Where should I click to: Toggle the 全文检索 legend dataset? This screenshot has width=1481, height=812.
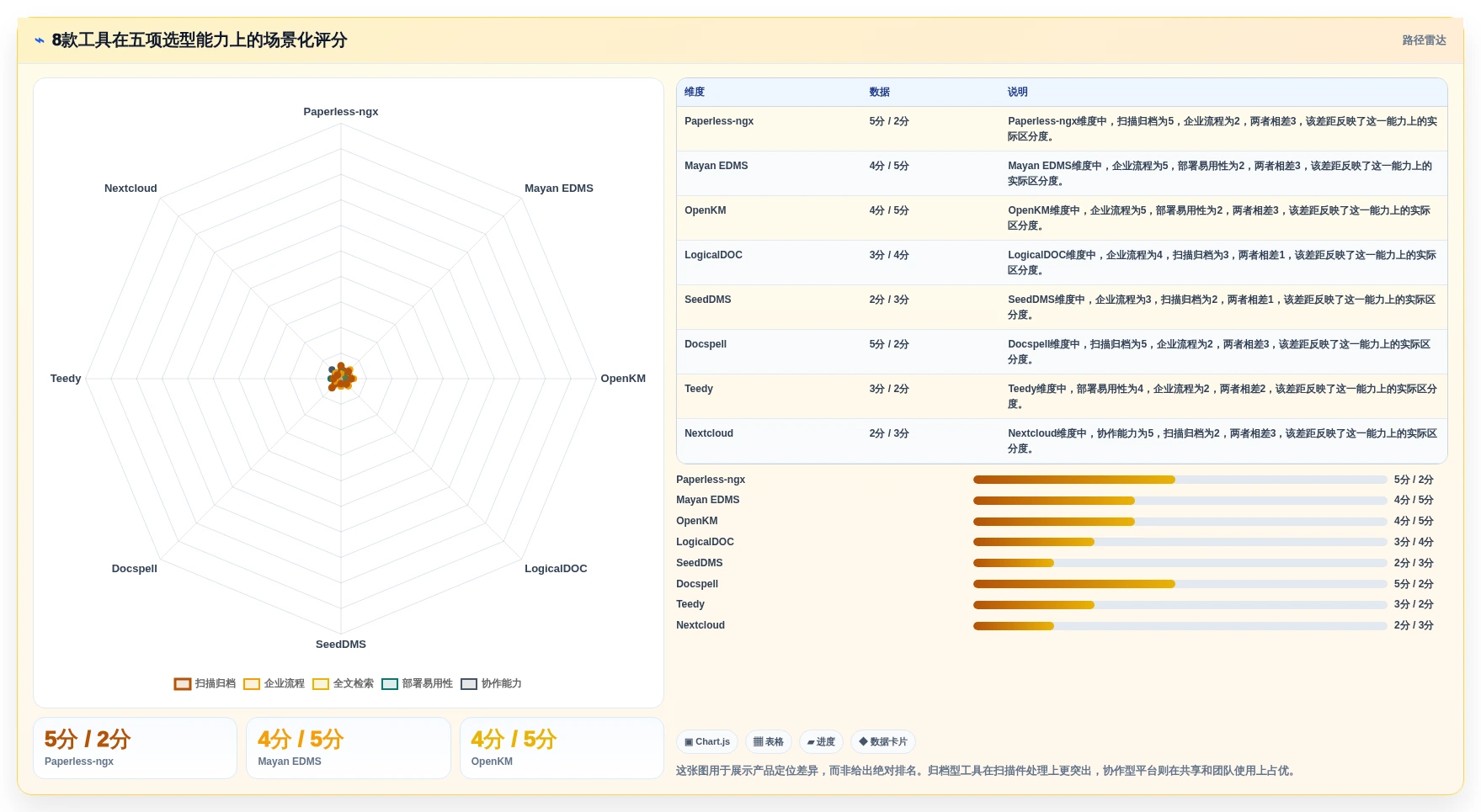coord(343,683)
